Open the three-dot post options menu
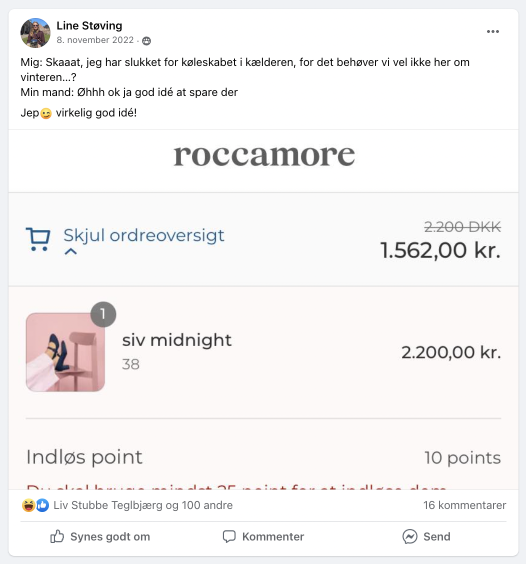 click(493, 32)
